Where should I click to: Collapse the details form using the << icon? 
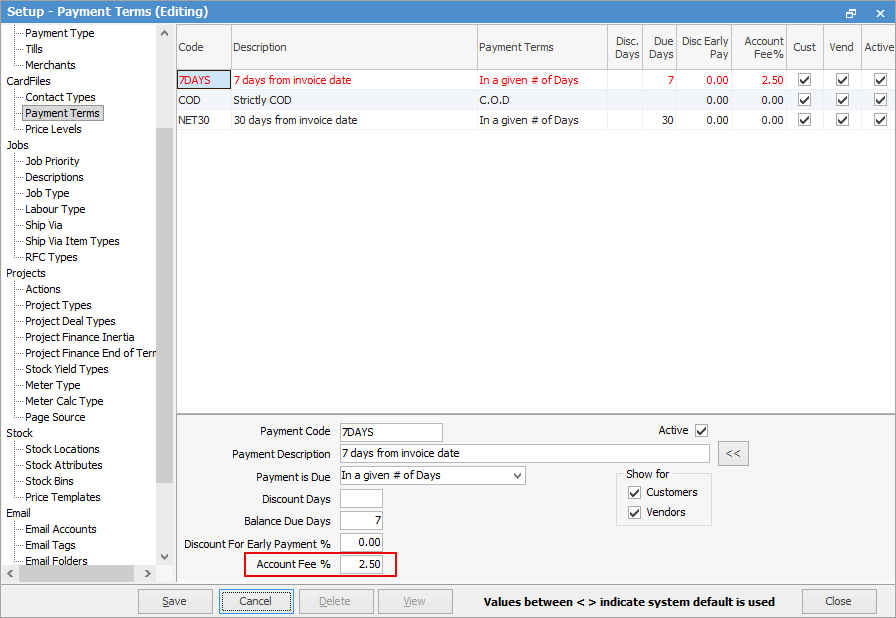tap(733, 453)
